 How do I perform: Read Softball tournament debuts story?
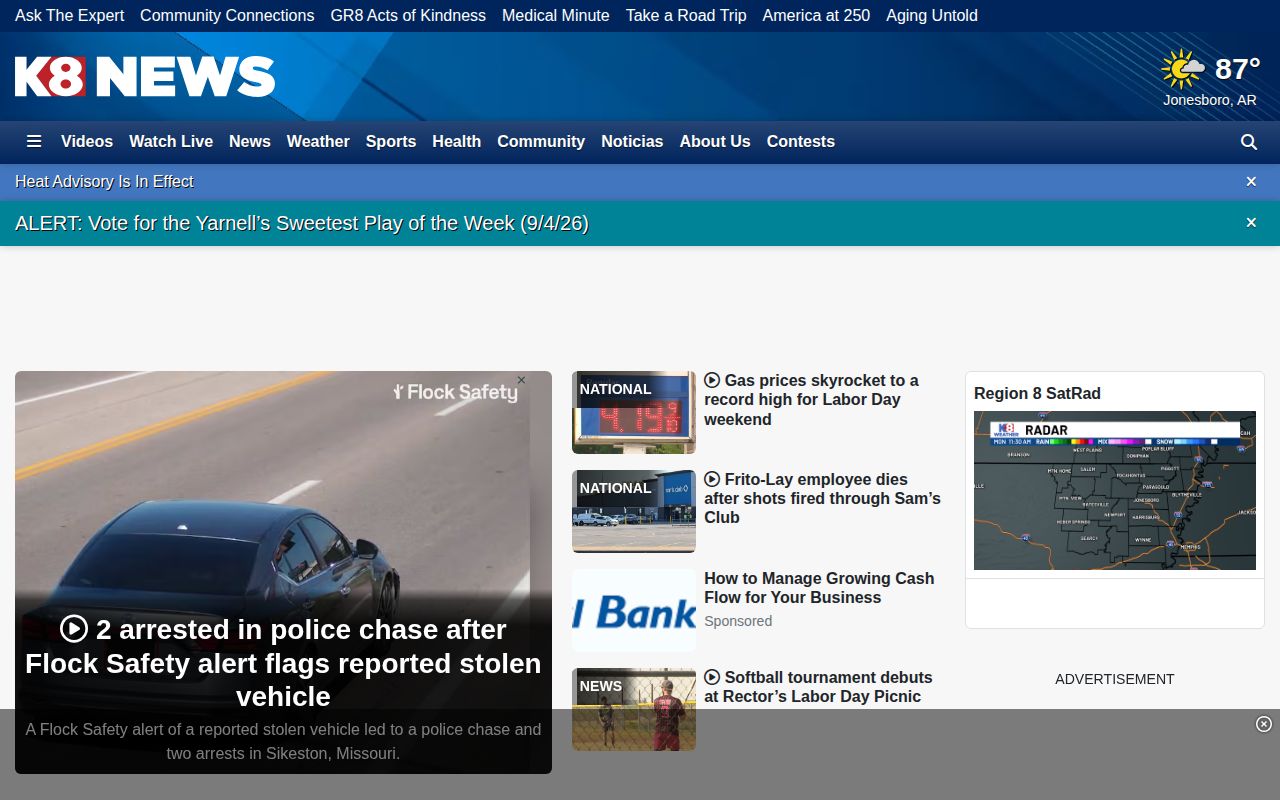[x=818, y=686]
